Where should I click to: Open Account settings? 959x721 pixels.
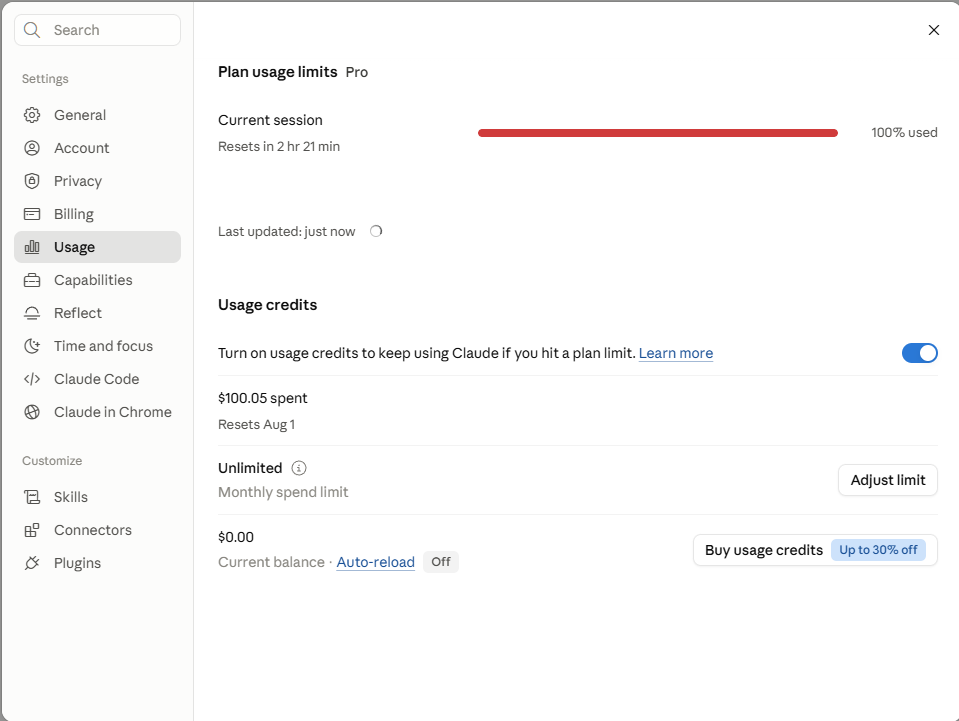97,148
